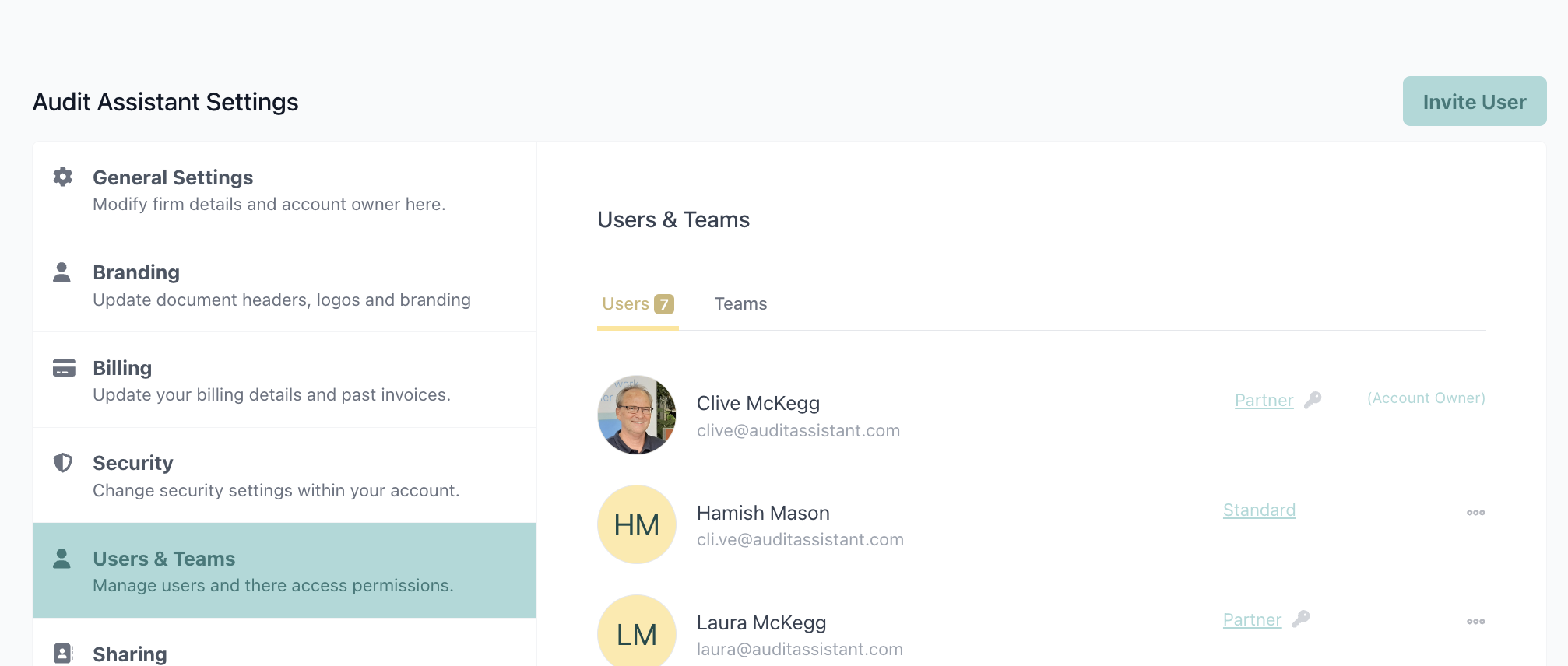Click the email cli.ve@auditassistant.com
The image size is (1568, 666).
(x=800, y=539)
